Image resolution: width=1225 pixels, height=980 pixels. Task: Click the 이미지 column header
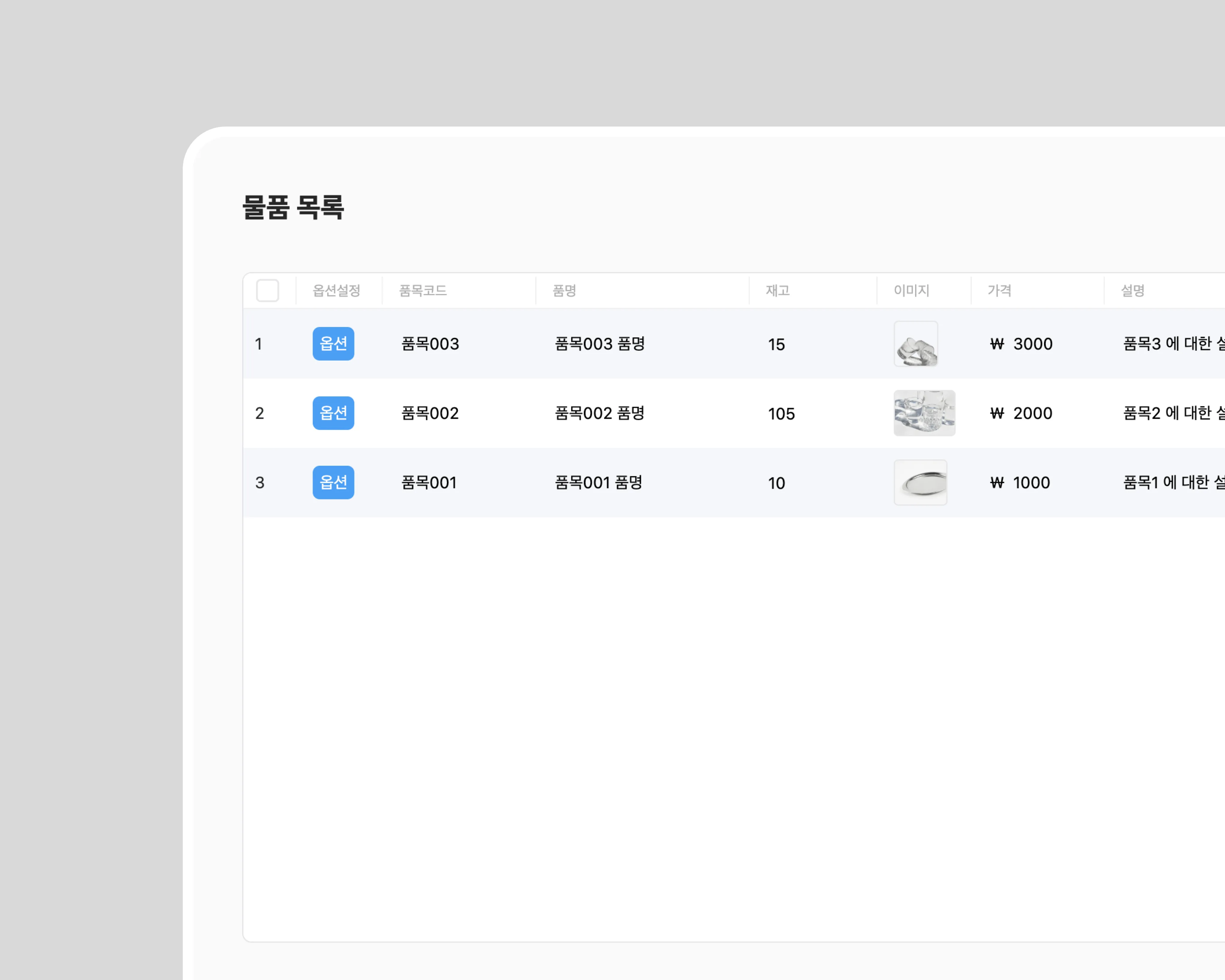(x=911, y=290)
